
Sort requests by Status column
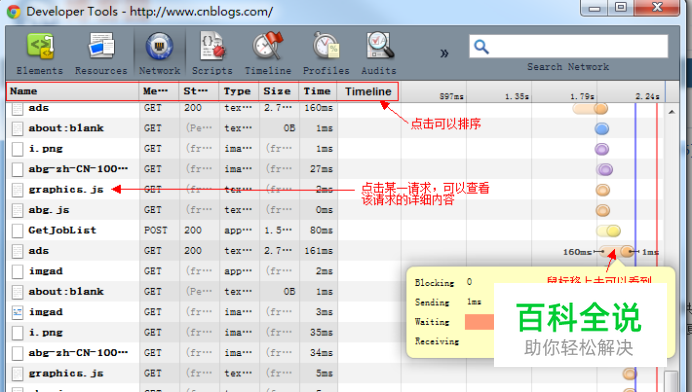point(199,91)
